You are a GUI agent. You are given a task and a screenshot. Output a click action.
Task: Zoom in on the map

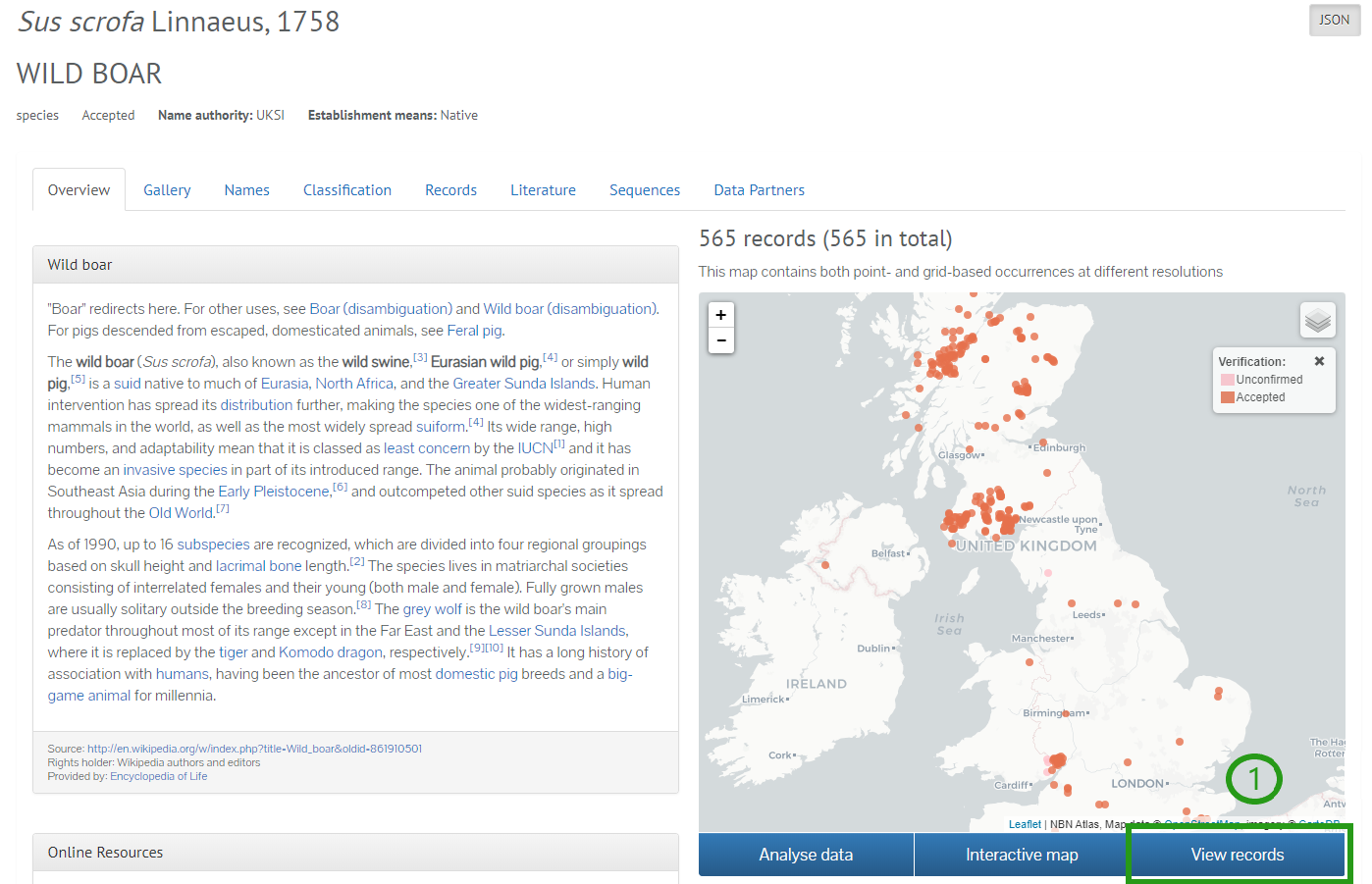click(721, 315)
